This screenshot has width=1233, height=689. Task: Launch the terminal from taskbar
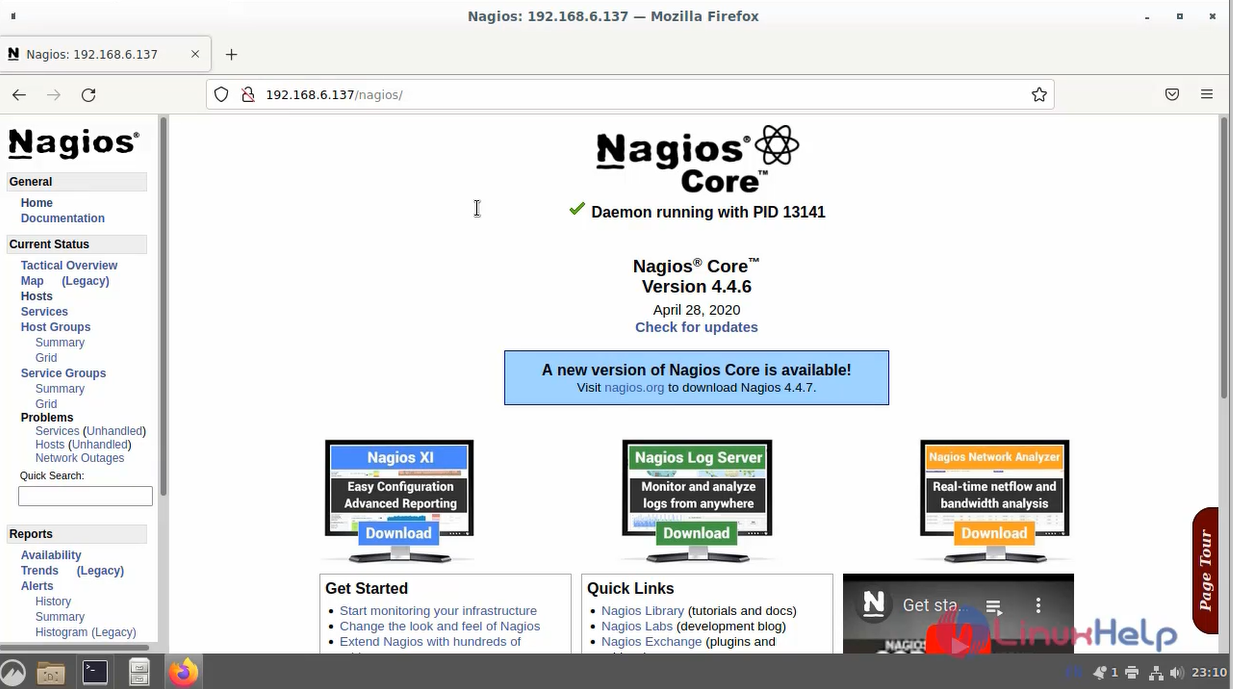[95, 672]
